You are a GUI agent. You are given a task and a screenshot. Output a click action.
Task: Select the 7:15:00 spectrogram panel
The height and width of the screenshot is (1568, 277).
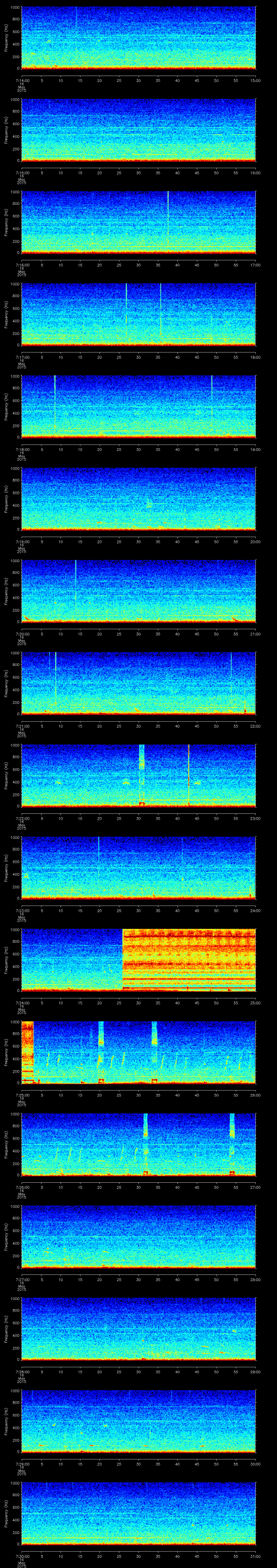tap(138, 130)
